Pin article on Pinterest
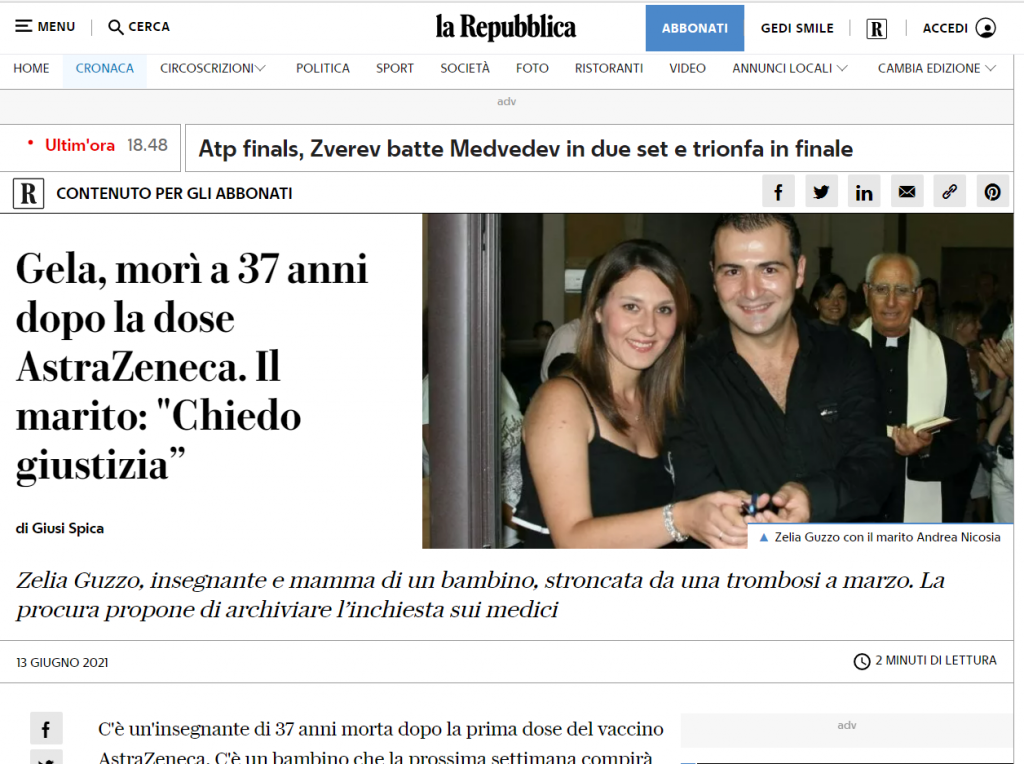The width and height of the screenshot is (1024, 764). pos(993,191)
